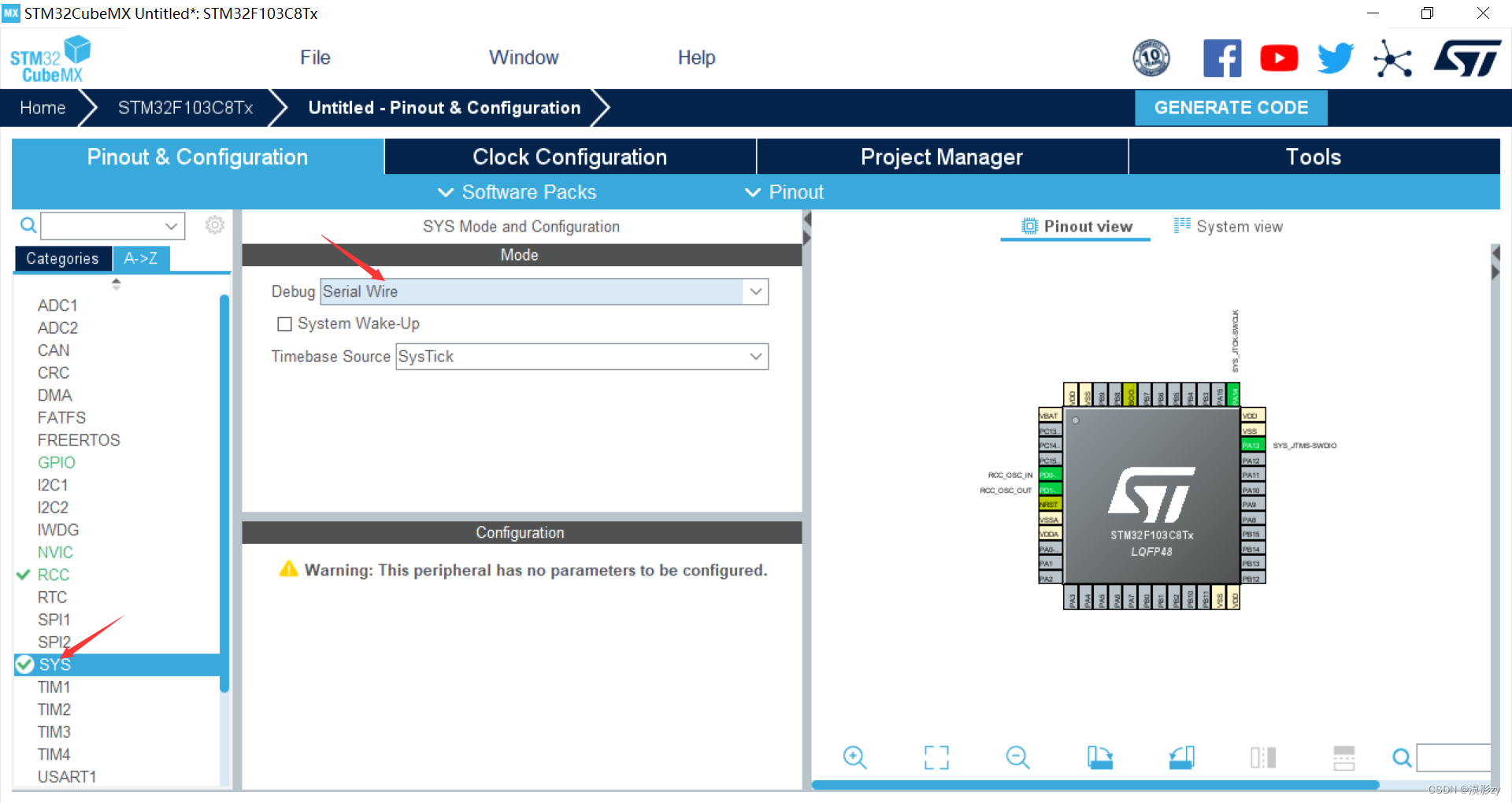The height and width of the screenshot is (803, 1512).
Task: Click Untitled - Pinout & Configuration breadcrumb
Action: click(444, 108)
